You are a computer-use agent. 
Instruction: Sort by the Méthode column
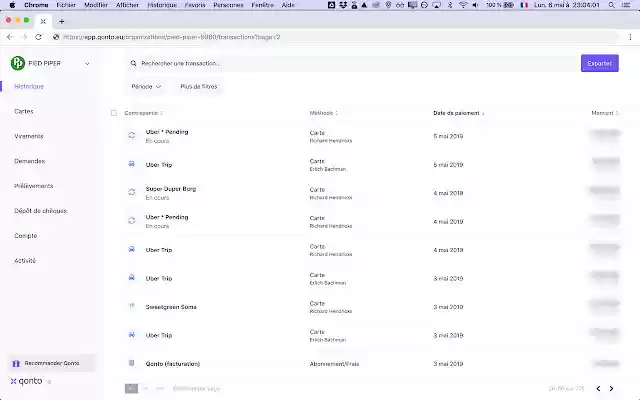click(324, 113)
